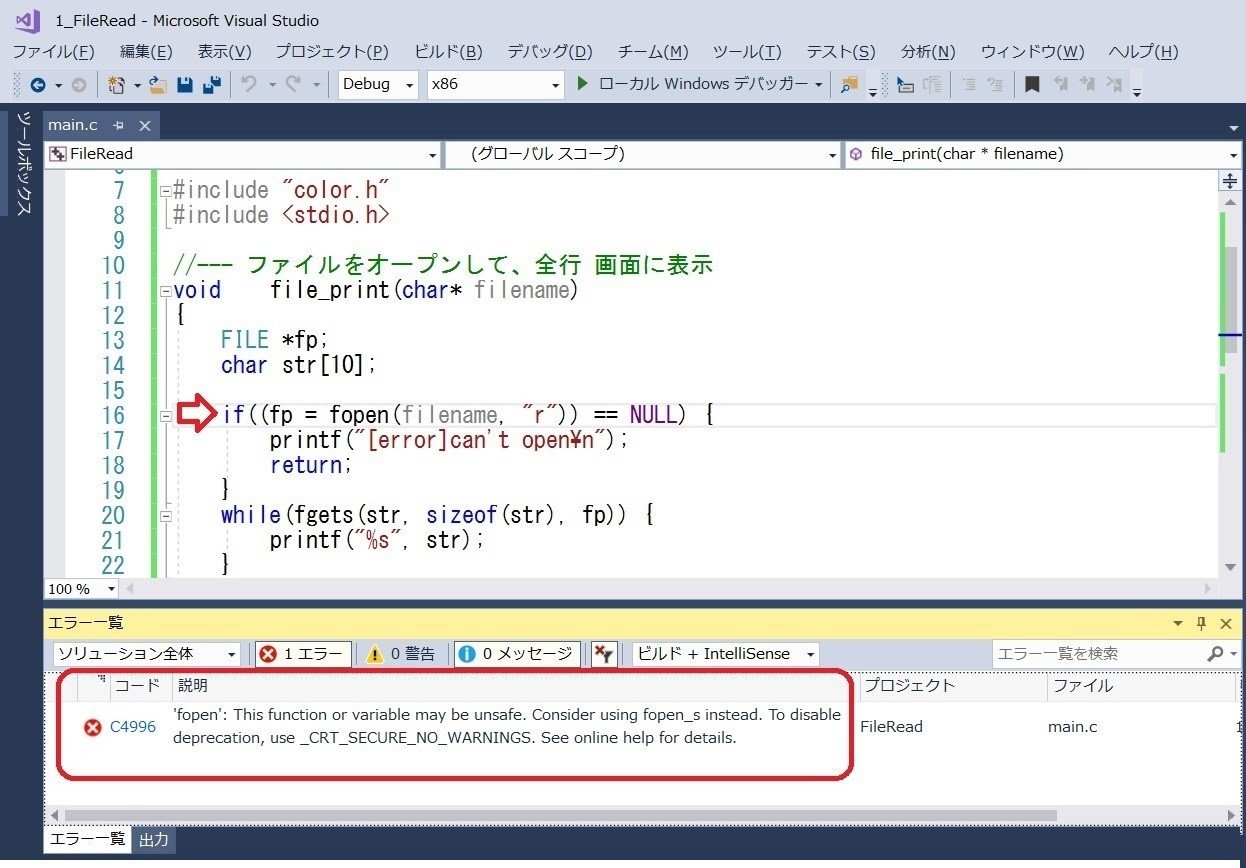
Task: Open the ビルド + IntelliSense dropdown
Action: [726, 654]
